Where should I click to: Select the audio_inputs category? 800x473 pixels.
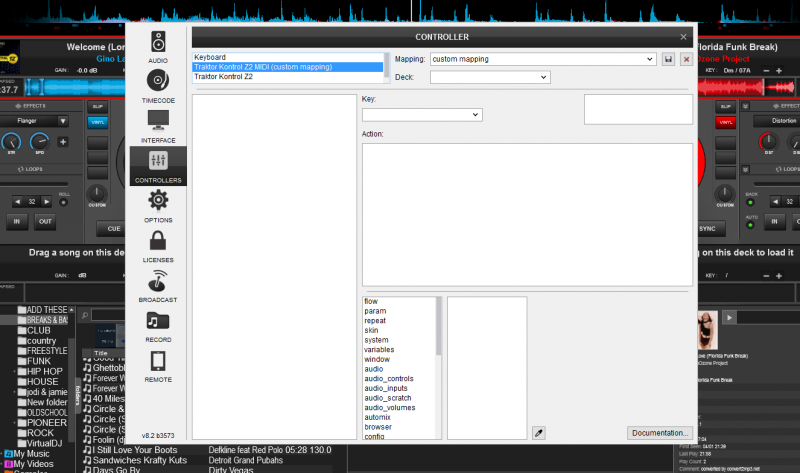click(x=386, y=388)
